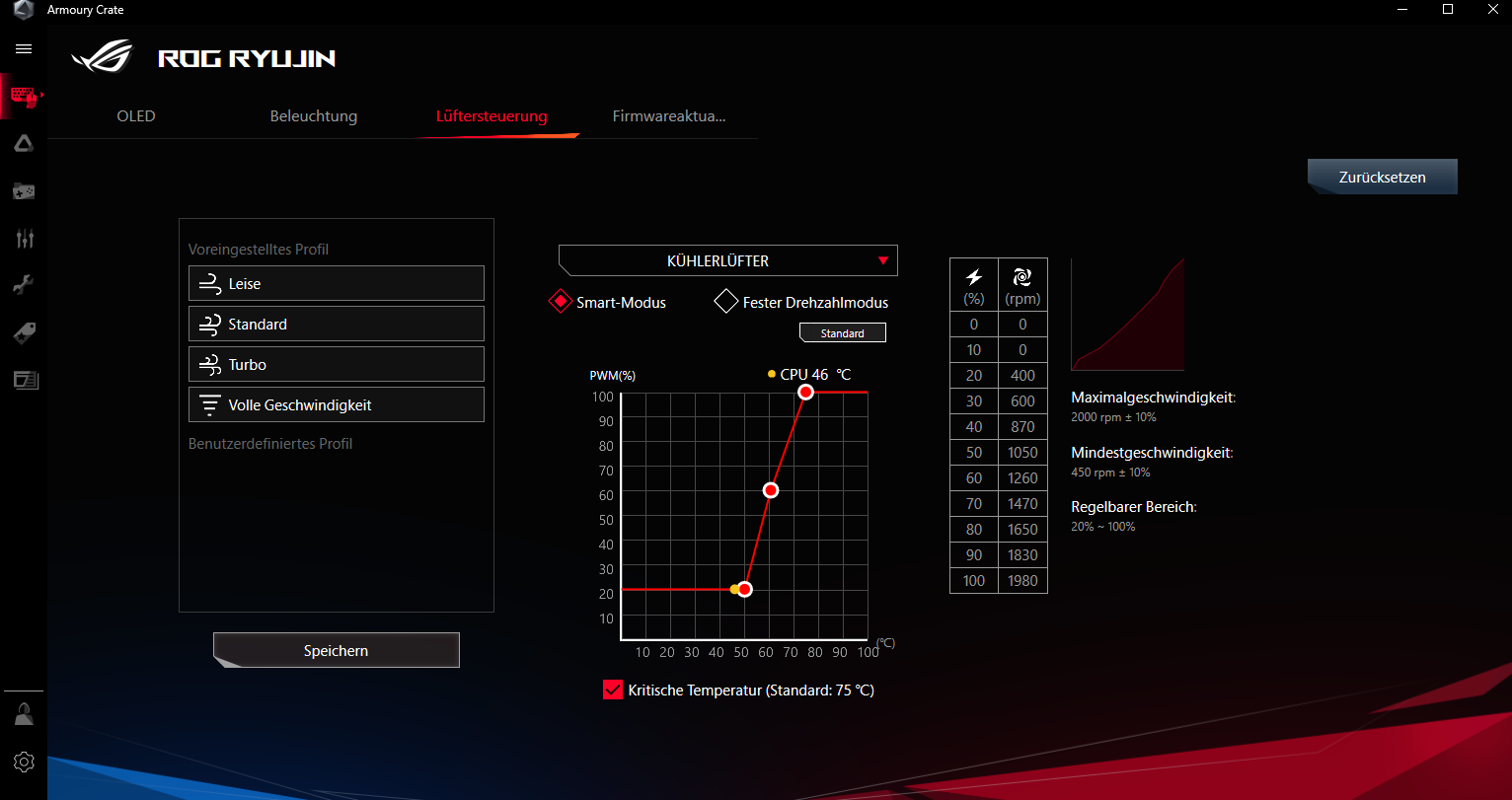1512x800 pixels.
Task: Open the user account icon
Action: (x=25, y=714)
